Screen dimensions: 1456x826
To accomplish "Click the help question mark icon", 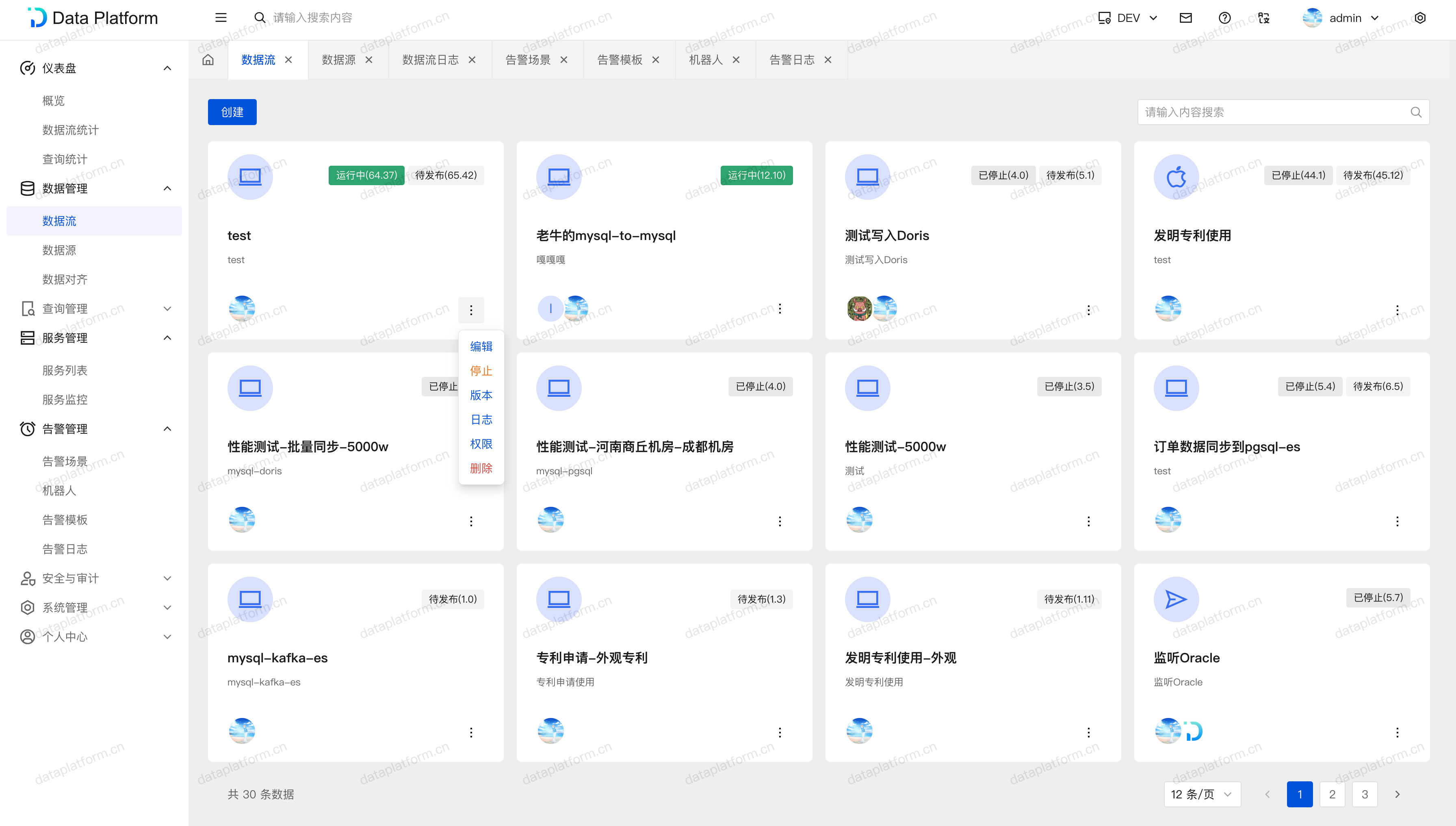I will pyautogui.click(x=1224, y=17).
